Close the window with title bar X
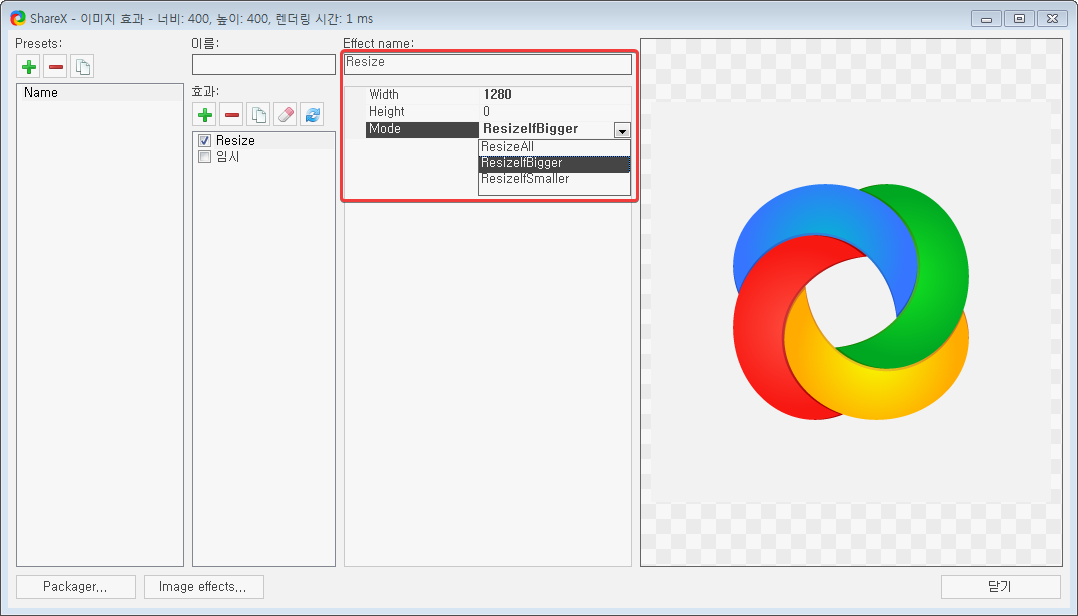 (x=1053, y=19)
